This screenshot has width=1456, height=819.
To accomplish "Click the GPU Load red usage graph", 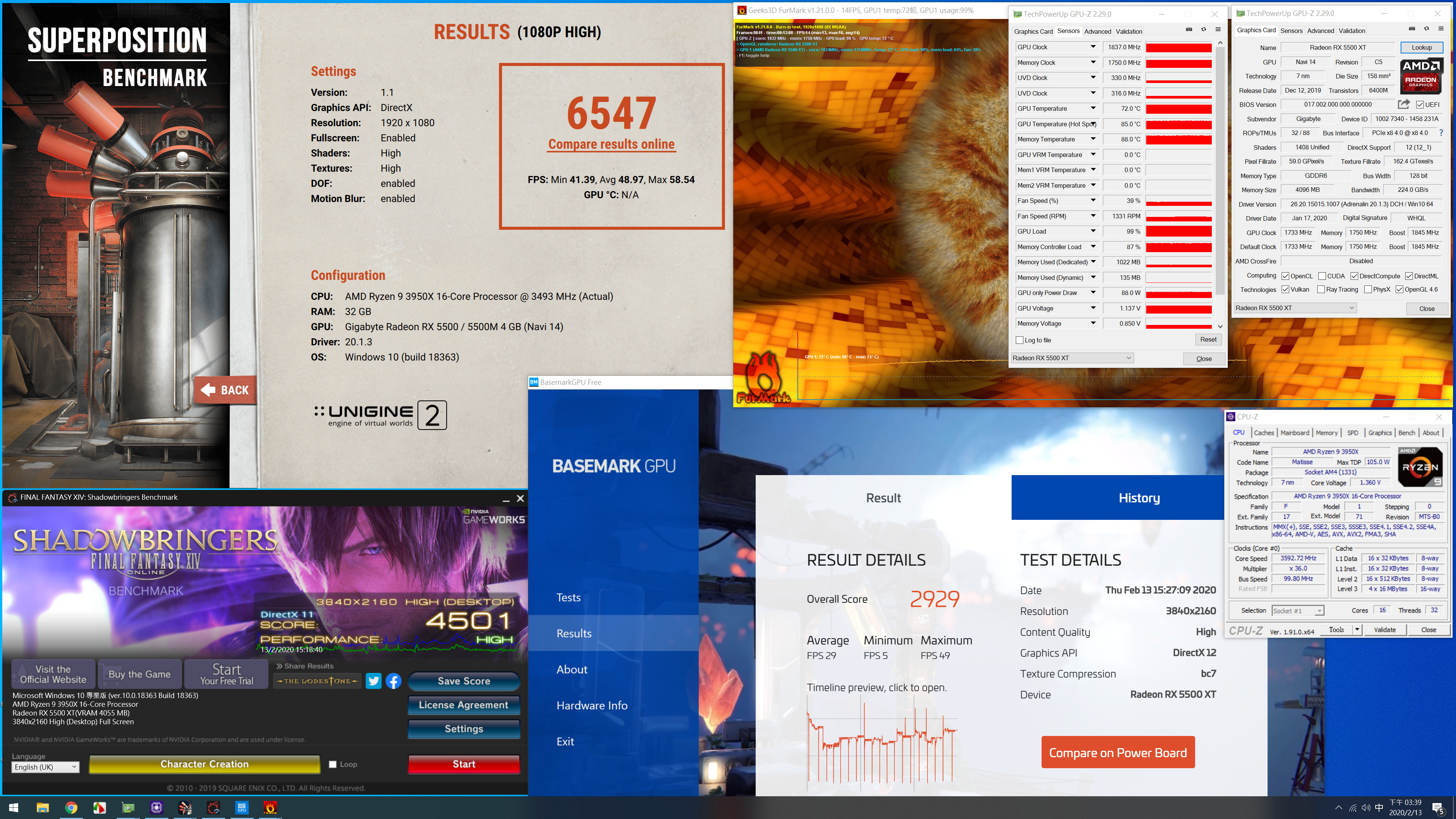I will tap(1178, 231).
